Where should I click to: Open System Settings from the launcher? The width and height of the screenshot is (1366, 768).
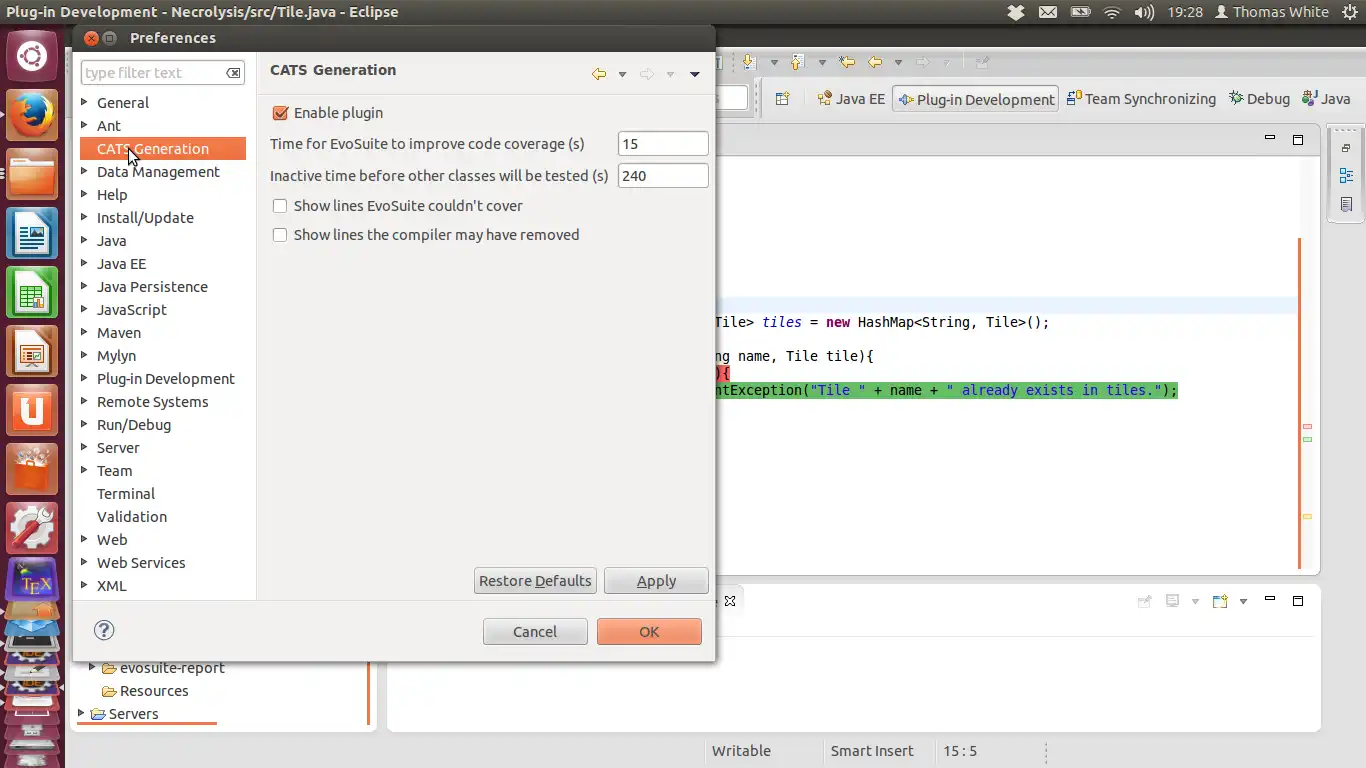pyautogui.click(x=32, y=527)
